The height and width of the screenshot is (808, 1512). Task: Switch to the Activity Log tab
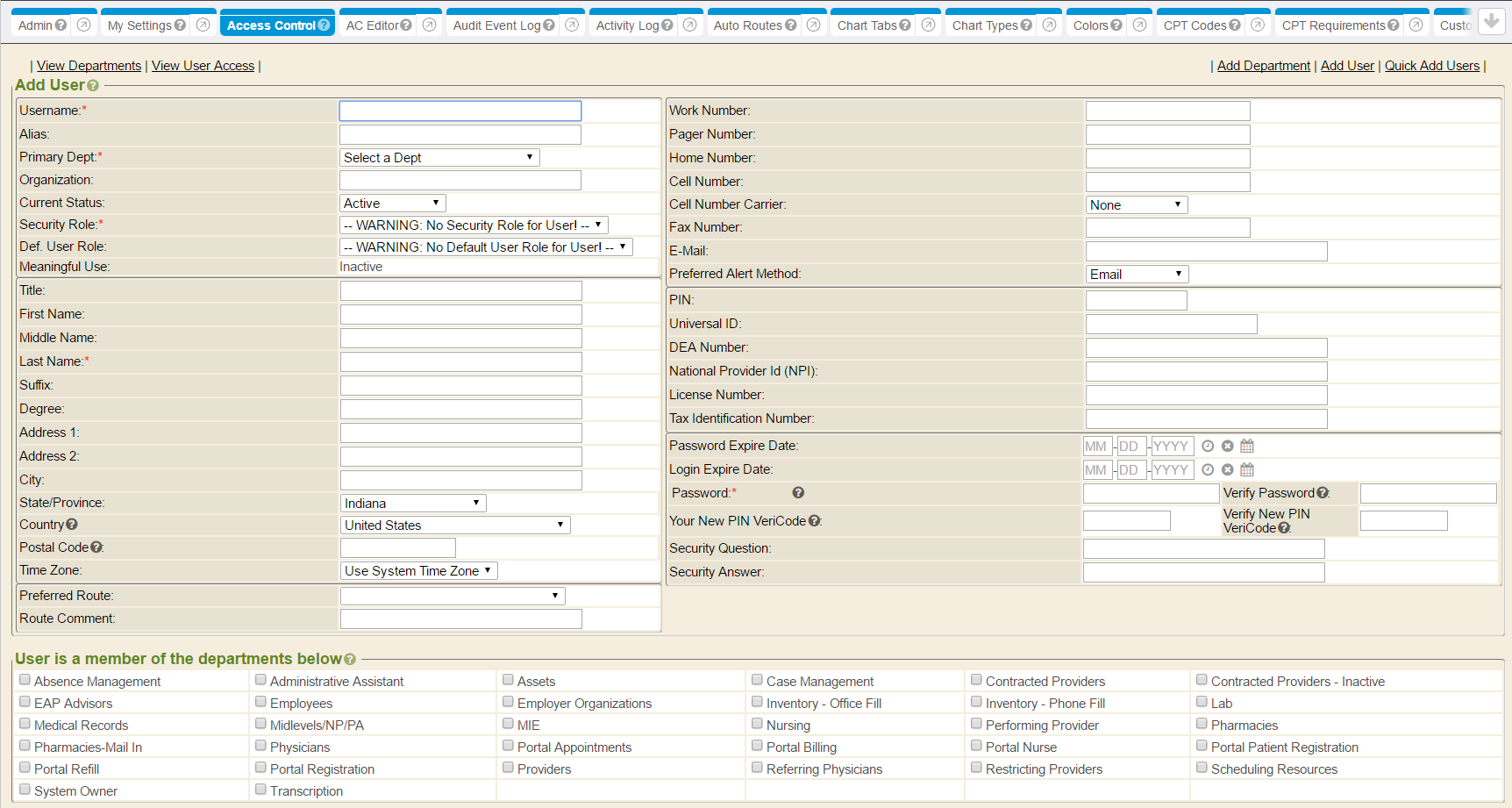[x=627, y=25]
